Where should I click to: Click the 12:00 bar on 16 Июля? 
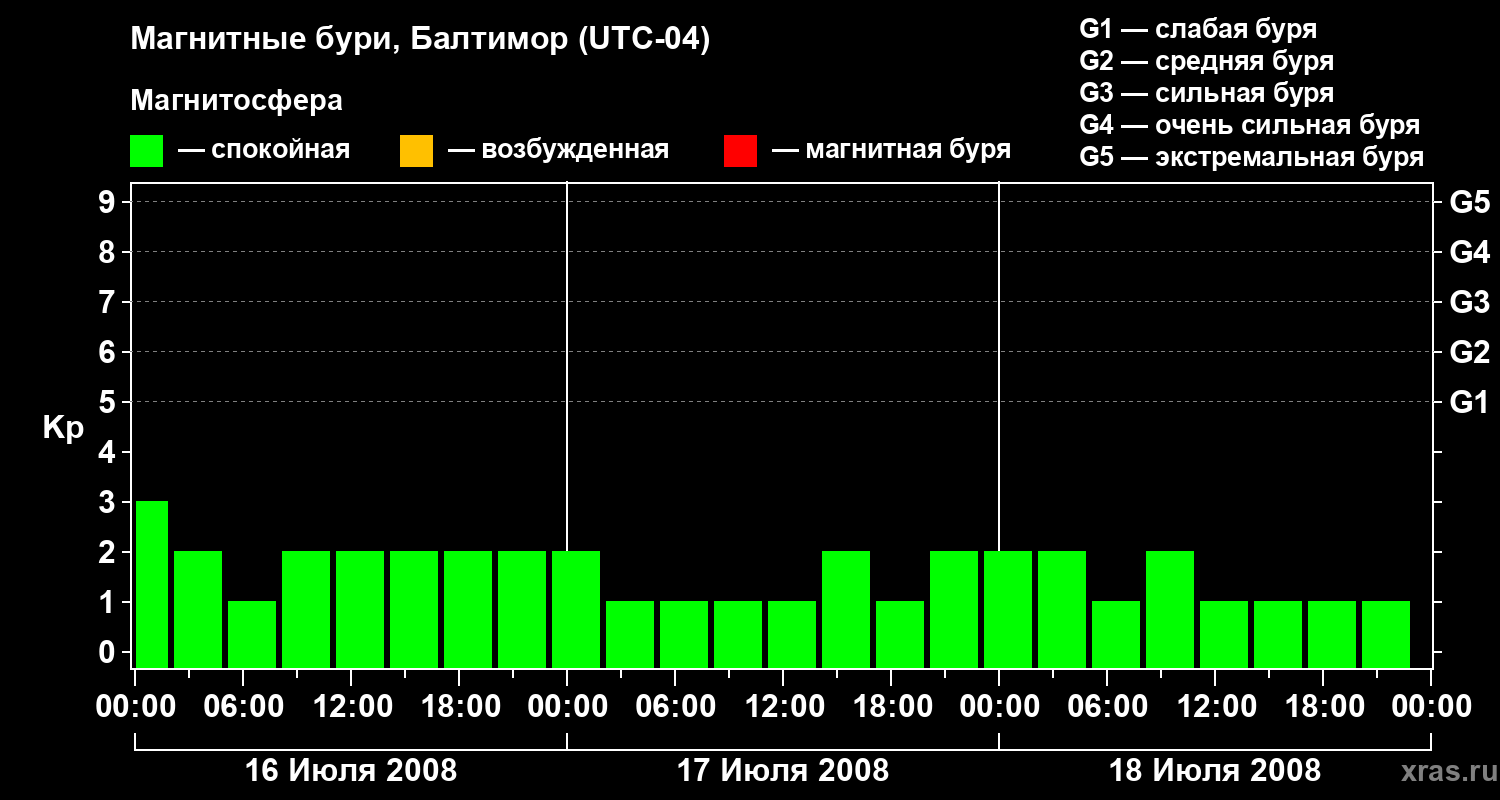click(360, 609)
